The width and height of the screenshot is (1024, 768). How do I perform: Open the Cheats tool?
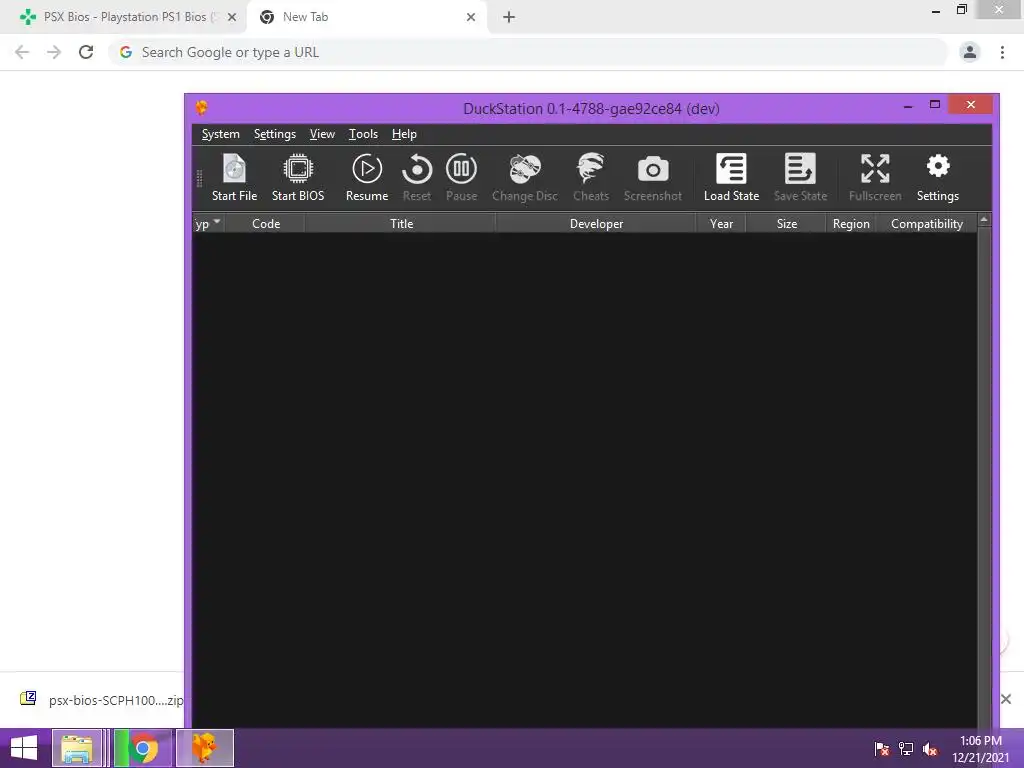[590, 177]
